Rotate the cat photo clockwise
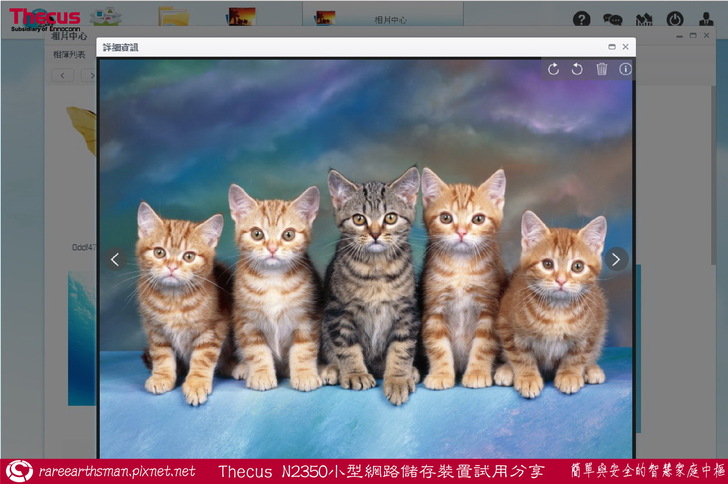 click(x=554, y=69)
